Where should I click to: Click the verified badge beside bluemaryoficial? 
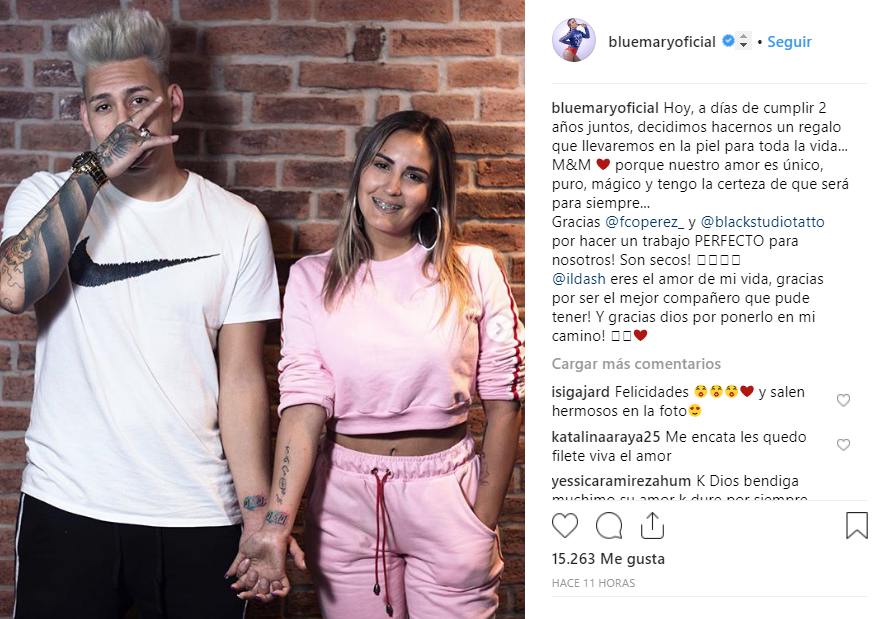click(x=728, y=41)
